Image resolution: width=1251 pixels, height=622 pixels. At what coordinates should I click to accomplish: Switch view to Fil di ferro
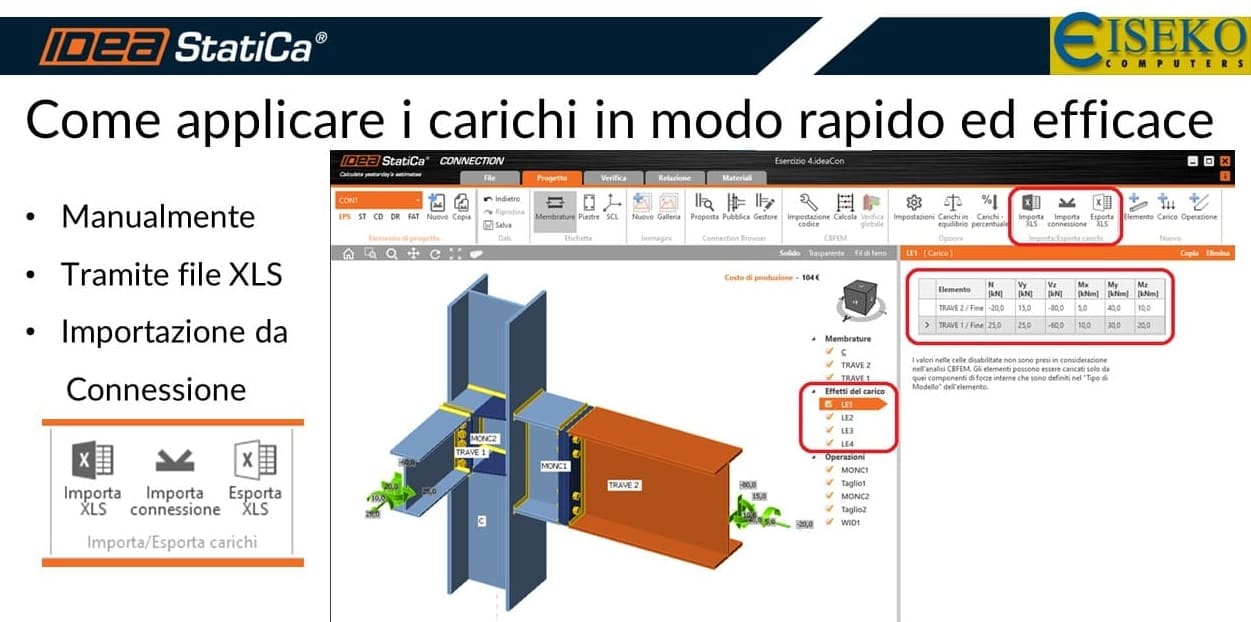pyautogui.click(x=873, y=254)
